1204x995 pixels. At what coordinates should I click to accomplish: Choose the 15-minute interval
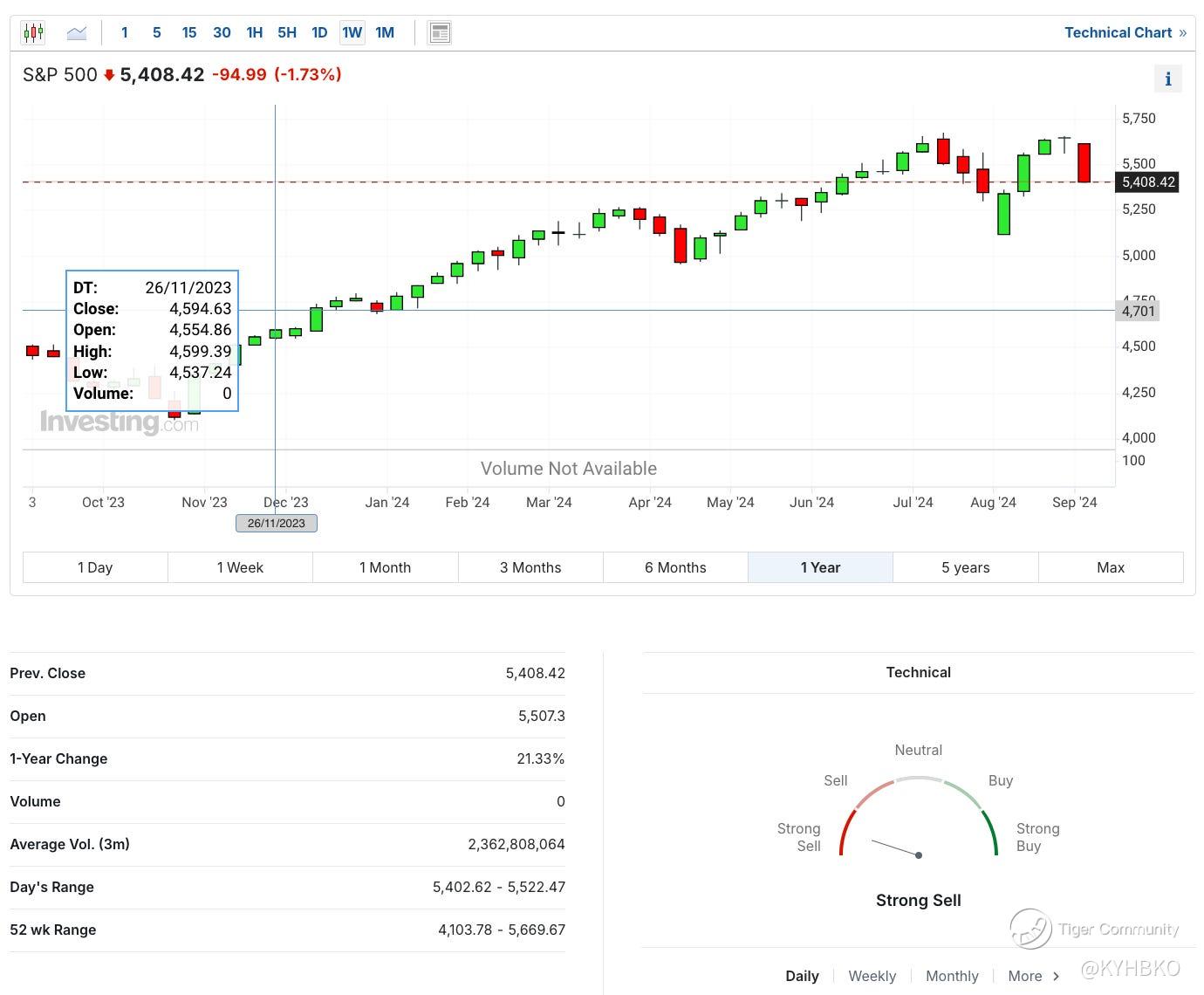pyautogui.click(x=189, y=33)
